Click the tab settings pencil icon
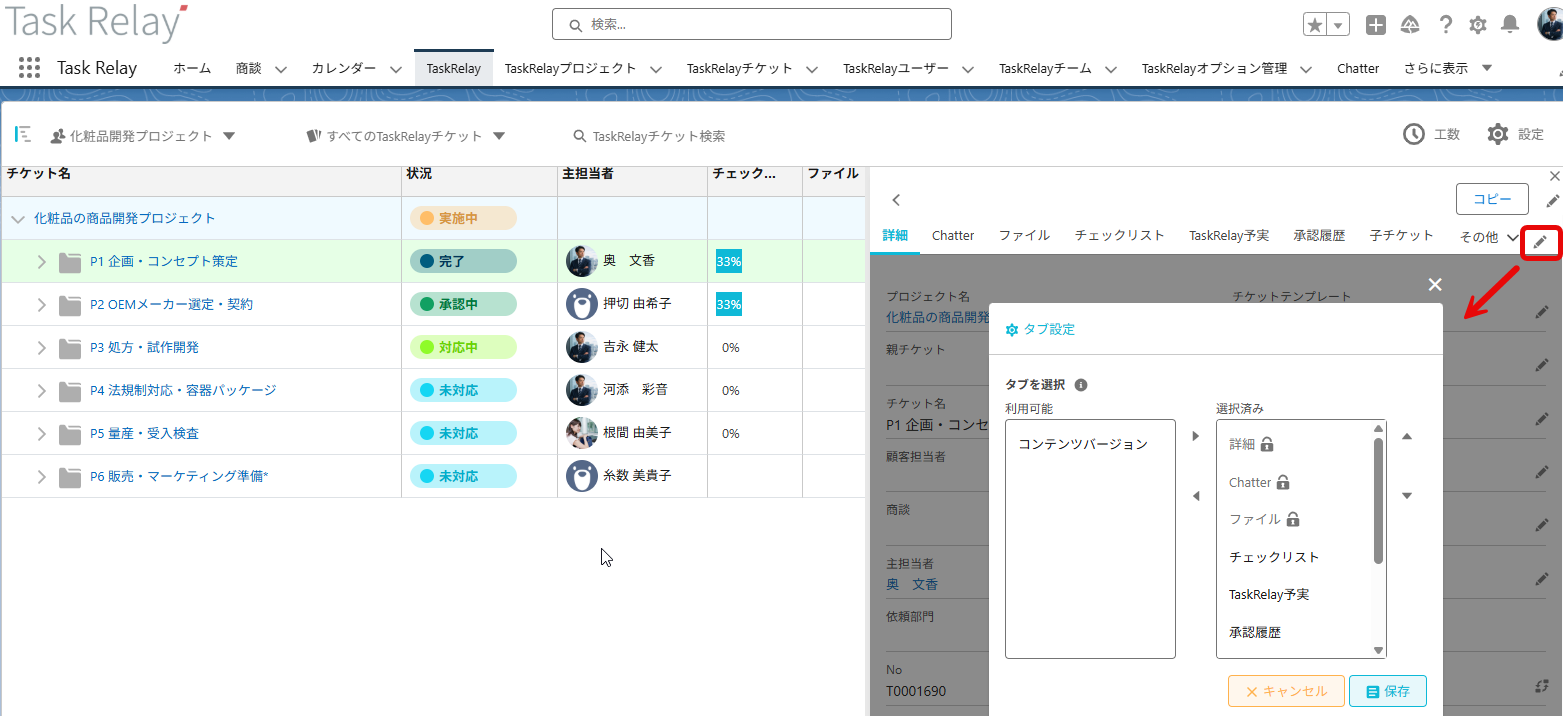The height and width of the screenshot is (716, 1563). point(1540,243)
